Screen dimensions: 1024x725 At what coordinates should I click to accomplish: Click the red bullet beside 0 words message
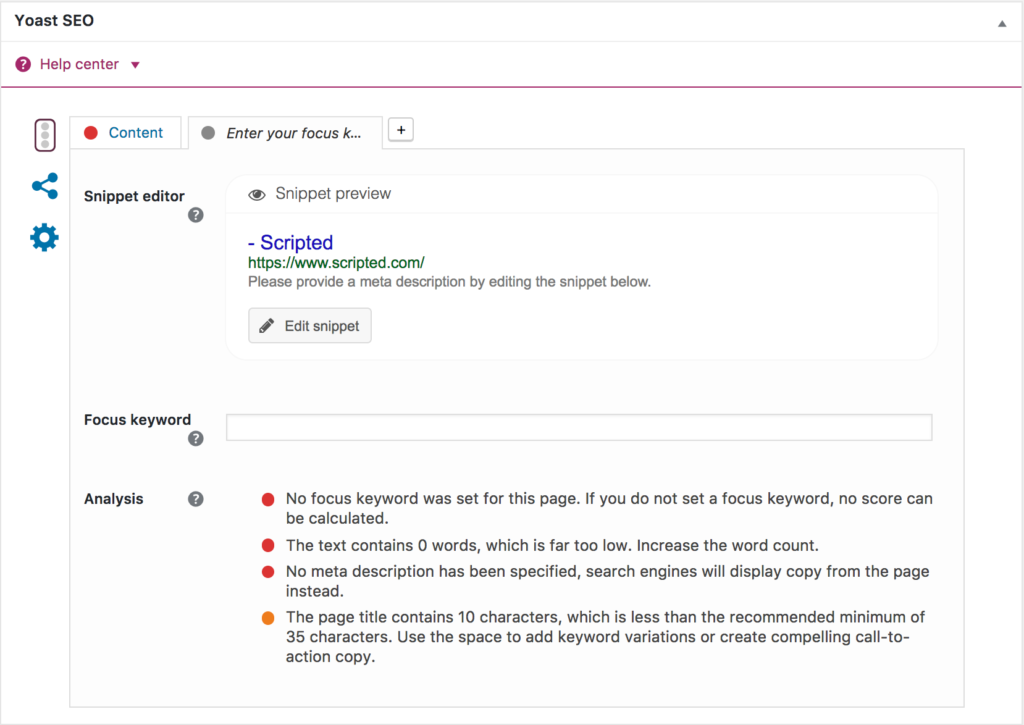tap(268, 545)
